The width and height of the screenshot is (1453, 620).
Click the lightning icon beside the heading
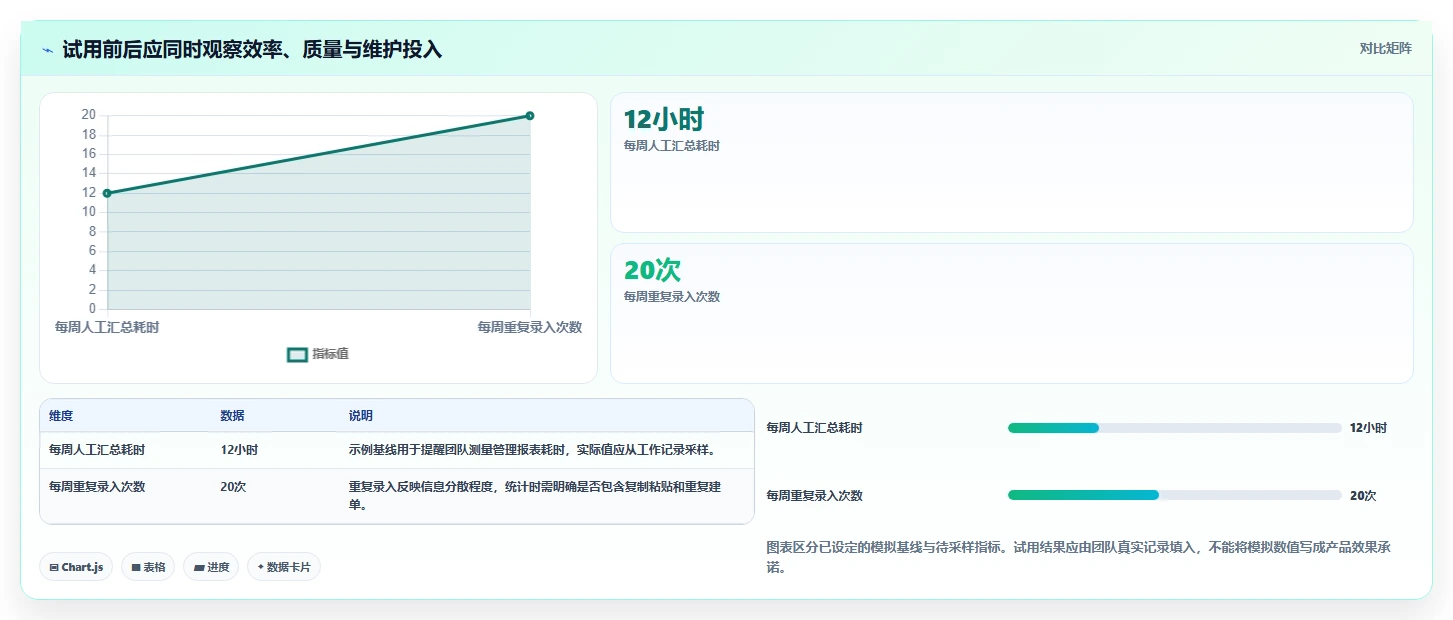click(48, 50)
